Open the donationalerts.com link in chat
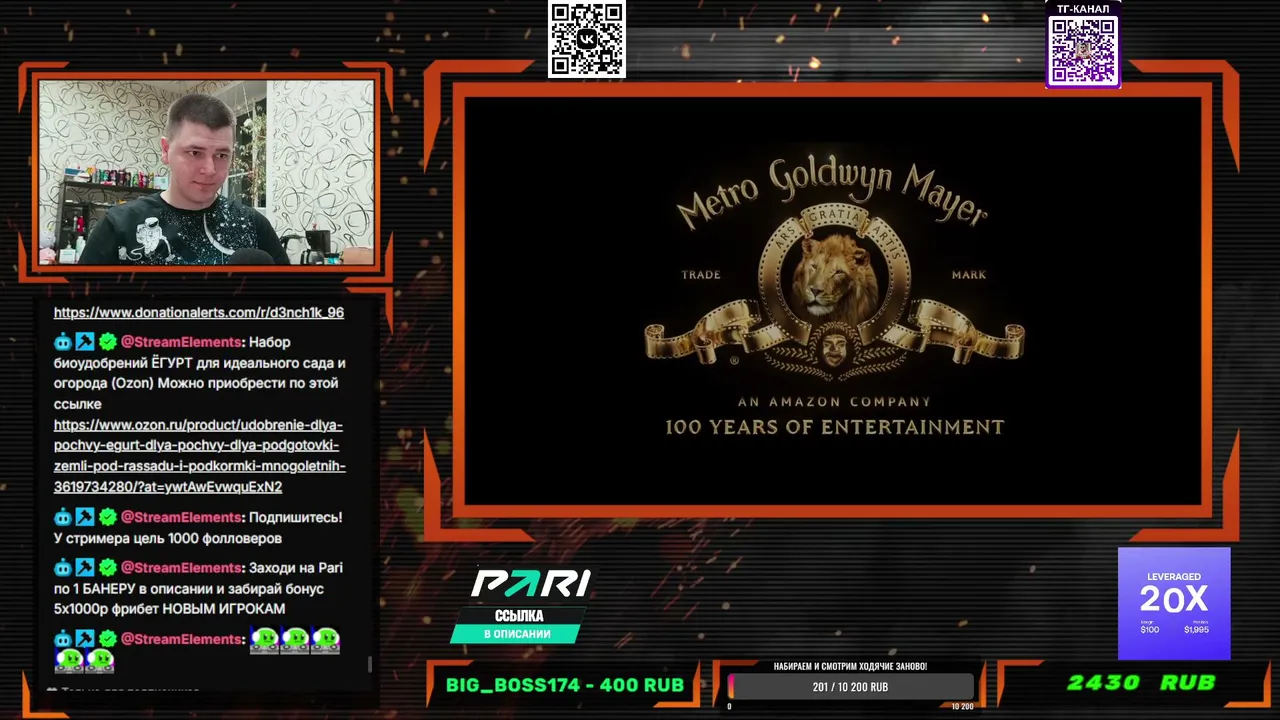The height and width of the screenshot is (720, 1280). [199, 312]
